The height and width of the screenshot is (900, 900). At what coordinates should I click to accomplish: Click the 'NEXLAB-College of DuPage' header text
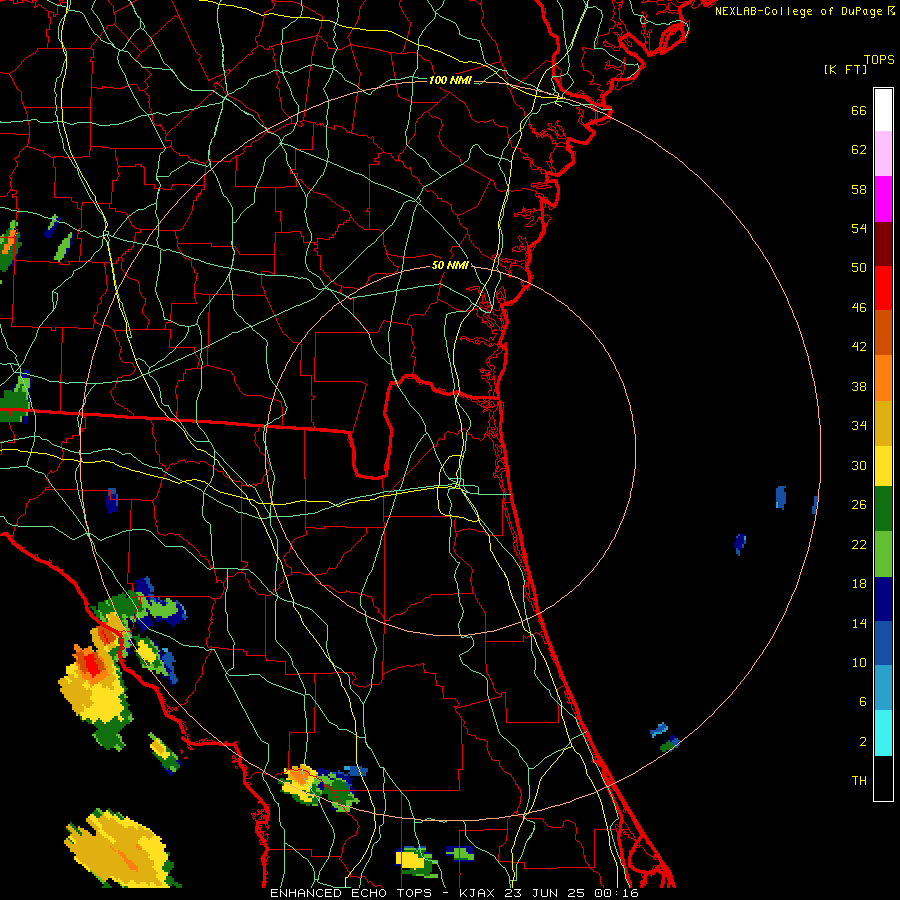point(798,11)
